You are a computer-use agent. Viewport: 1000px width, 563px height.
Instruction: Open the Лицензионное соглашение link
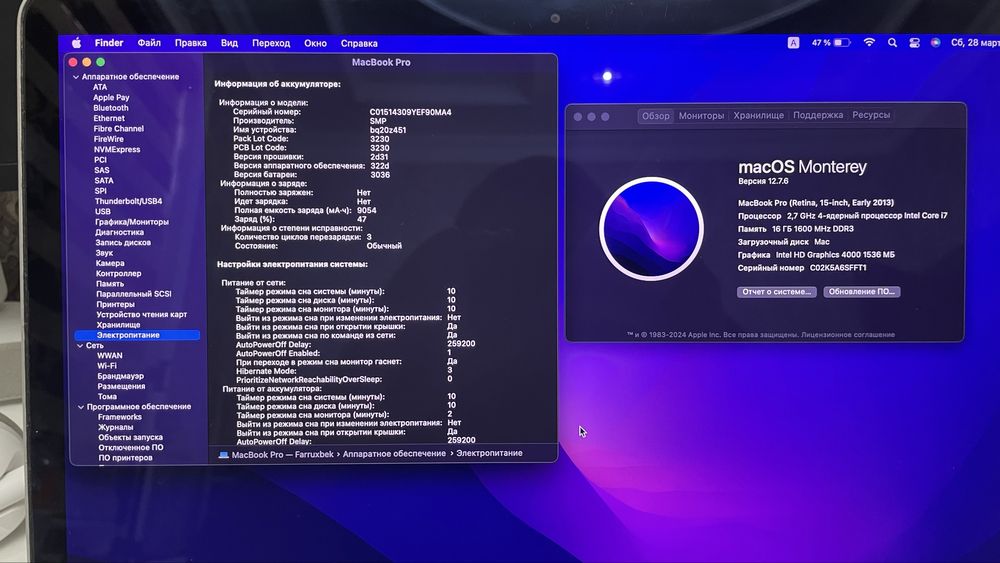point(848,334)
